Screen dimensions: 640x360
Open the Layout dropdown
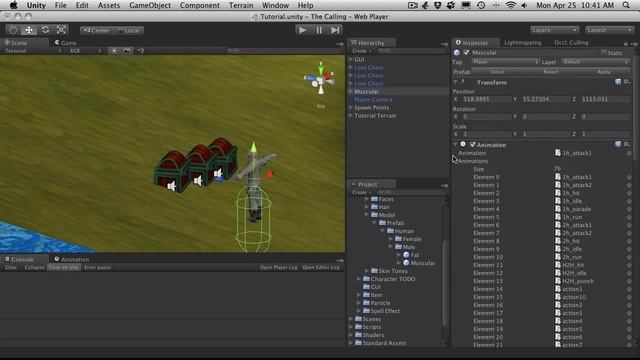609,30
